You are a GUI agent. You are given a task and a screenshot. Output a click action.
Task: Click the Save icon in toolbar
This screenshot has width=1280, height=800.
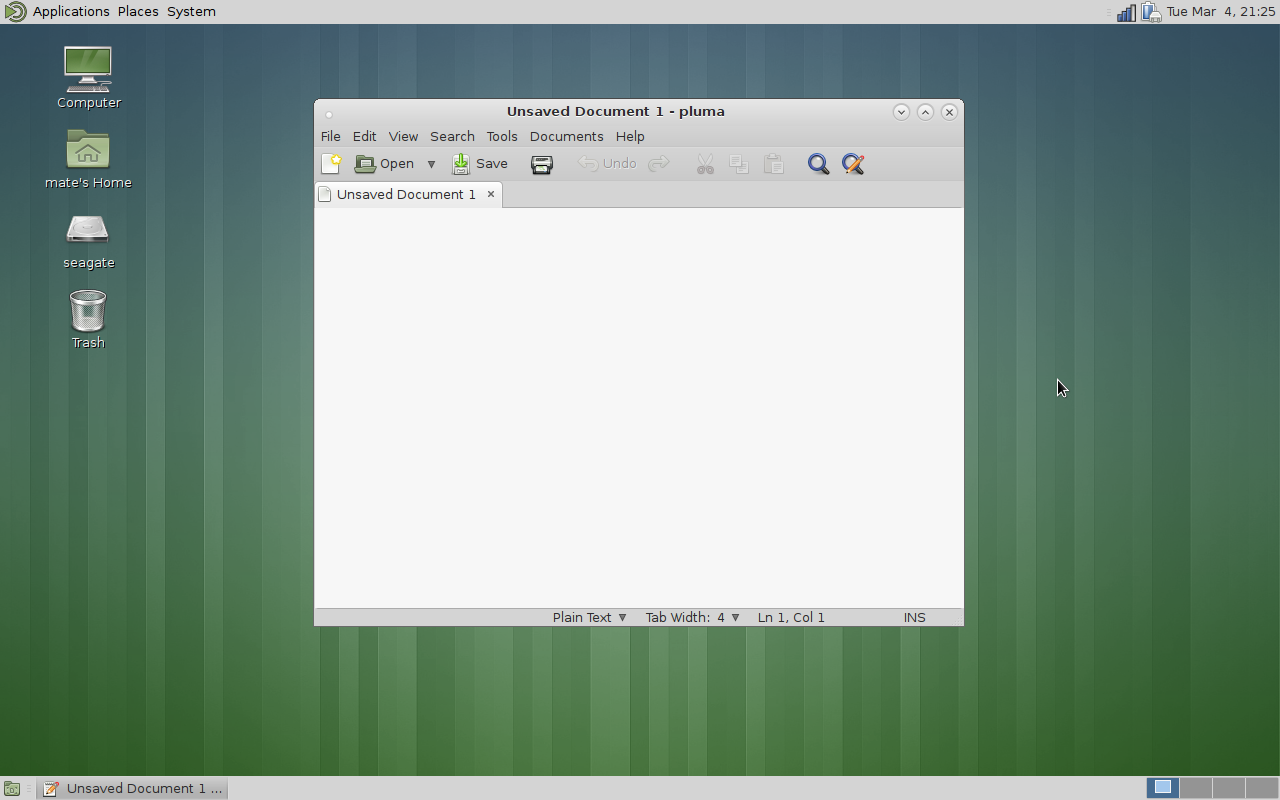(480, 164)
